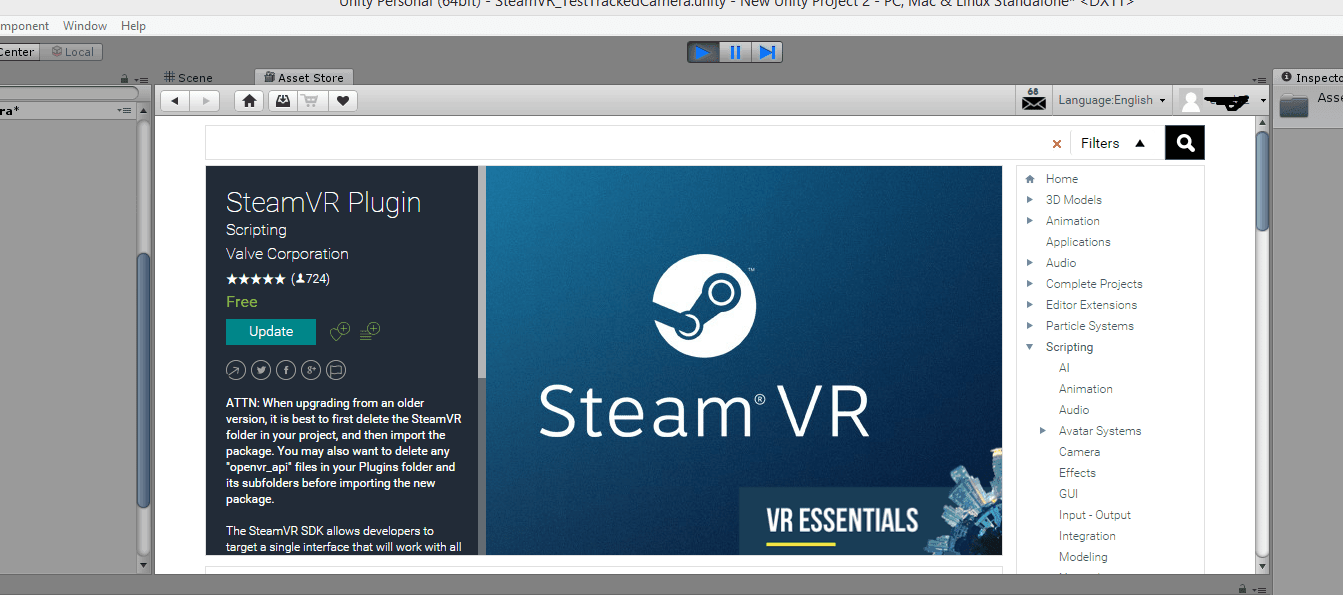Open Home in the category sidebar

[1061, 179]
